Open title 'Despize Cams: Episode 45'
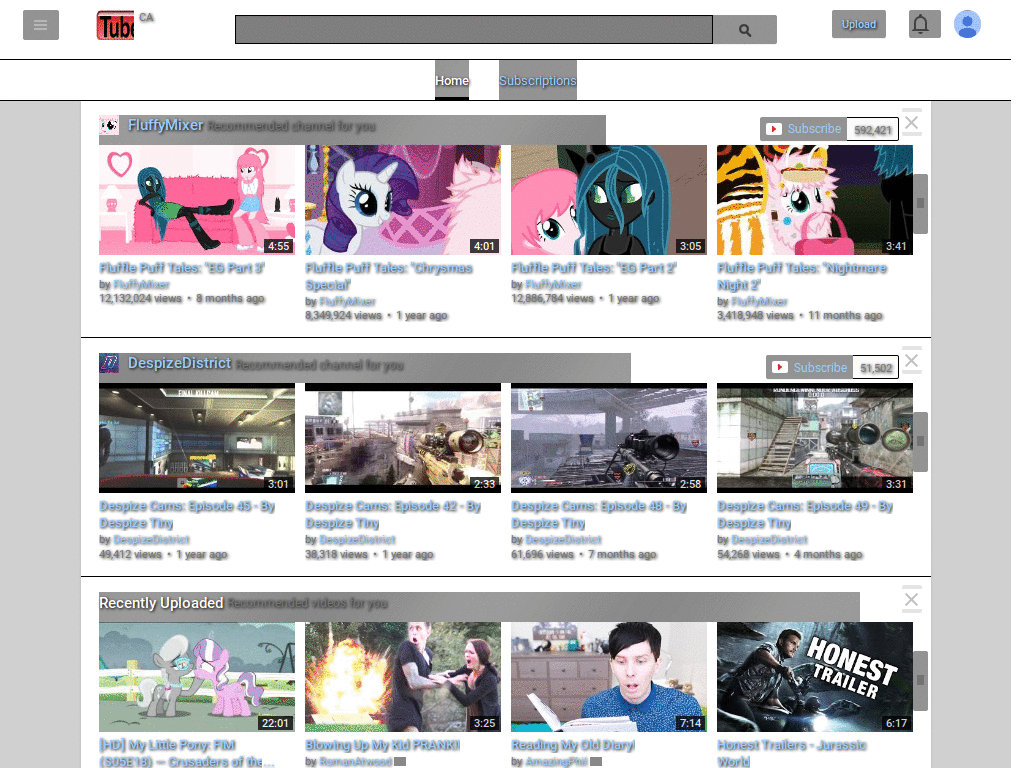1024x768 pixels. pos(187,514)
